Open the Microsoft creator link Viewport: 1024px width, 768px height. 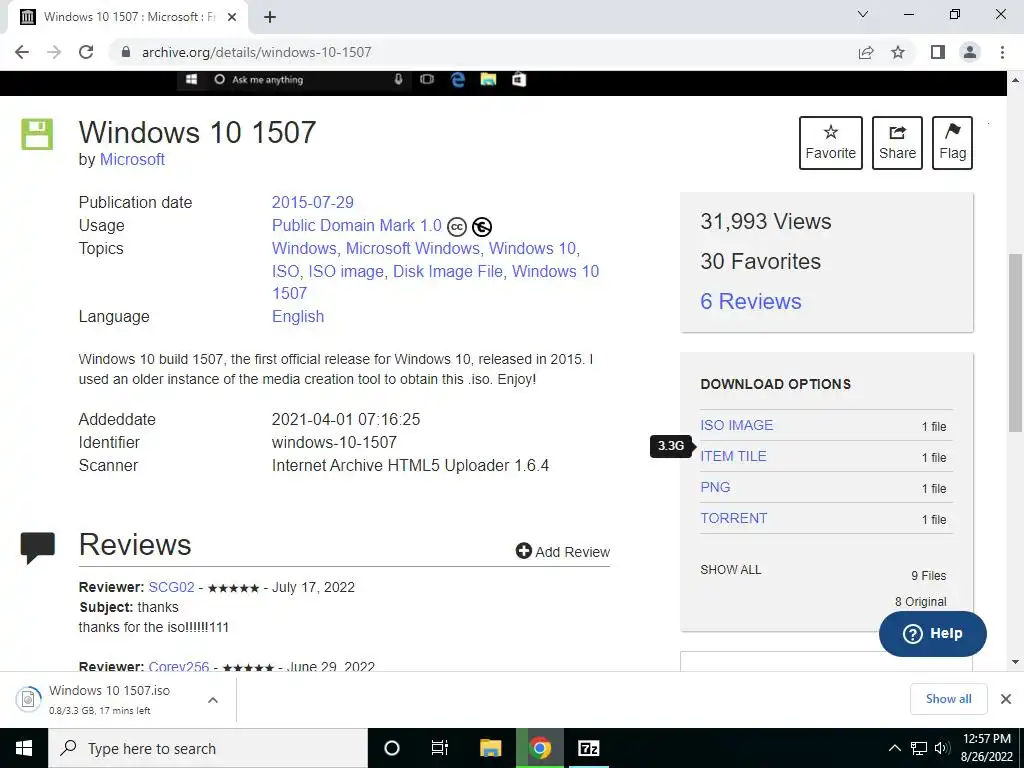pos(132,159)
